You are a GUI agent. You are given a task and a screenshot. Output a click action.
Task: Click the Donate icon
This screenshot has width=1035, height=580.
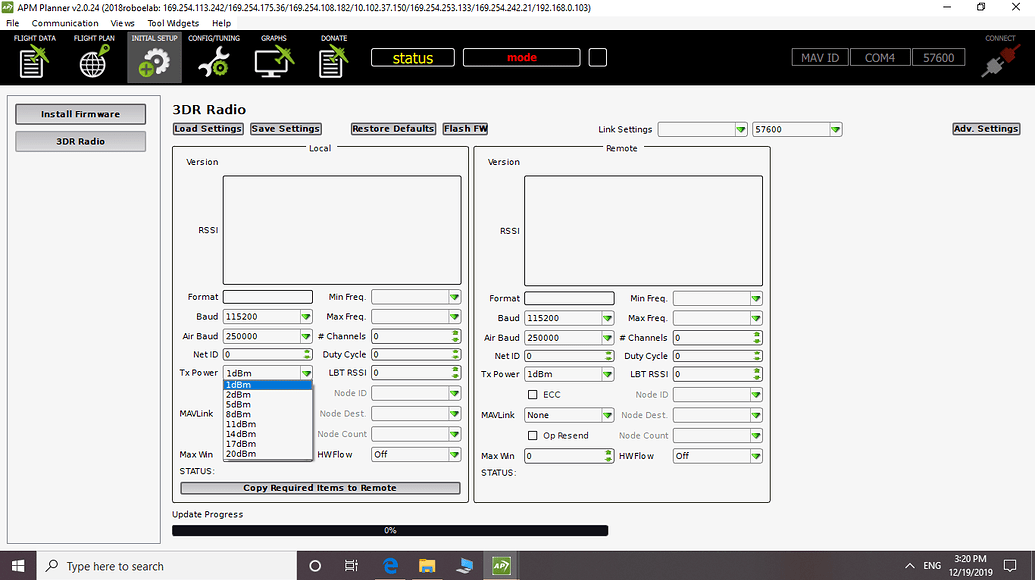(x=333, y=60)
